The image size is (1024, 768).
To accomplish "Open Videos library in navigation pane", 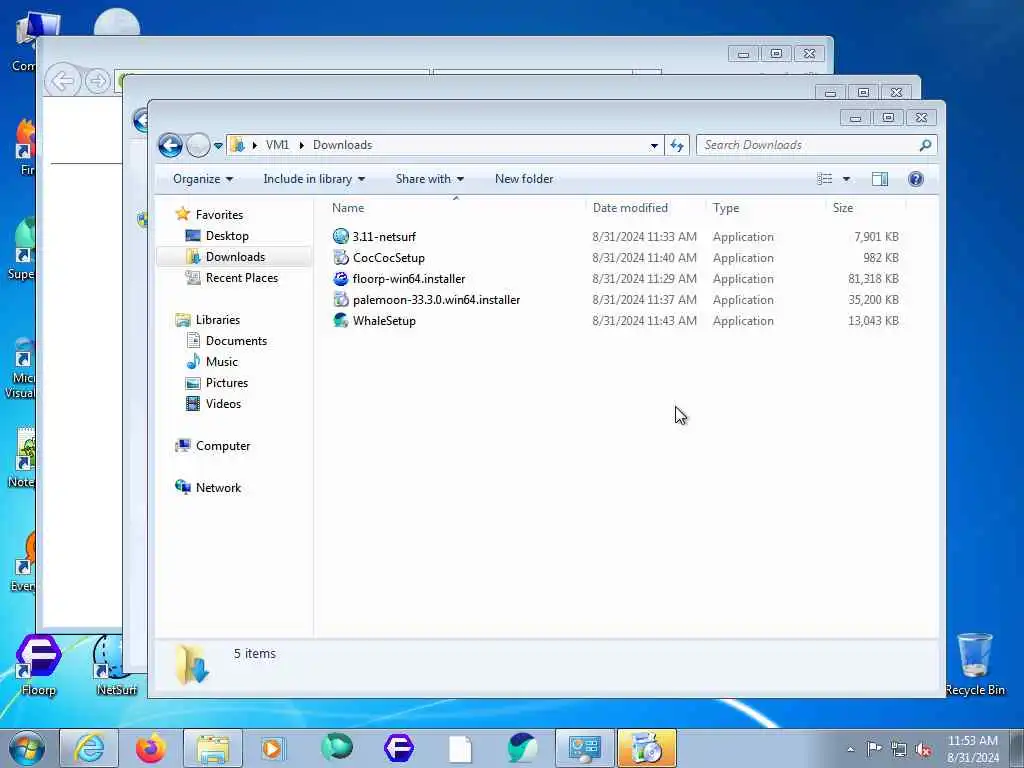I will click(x=223, y=404).
